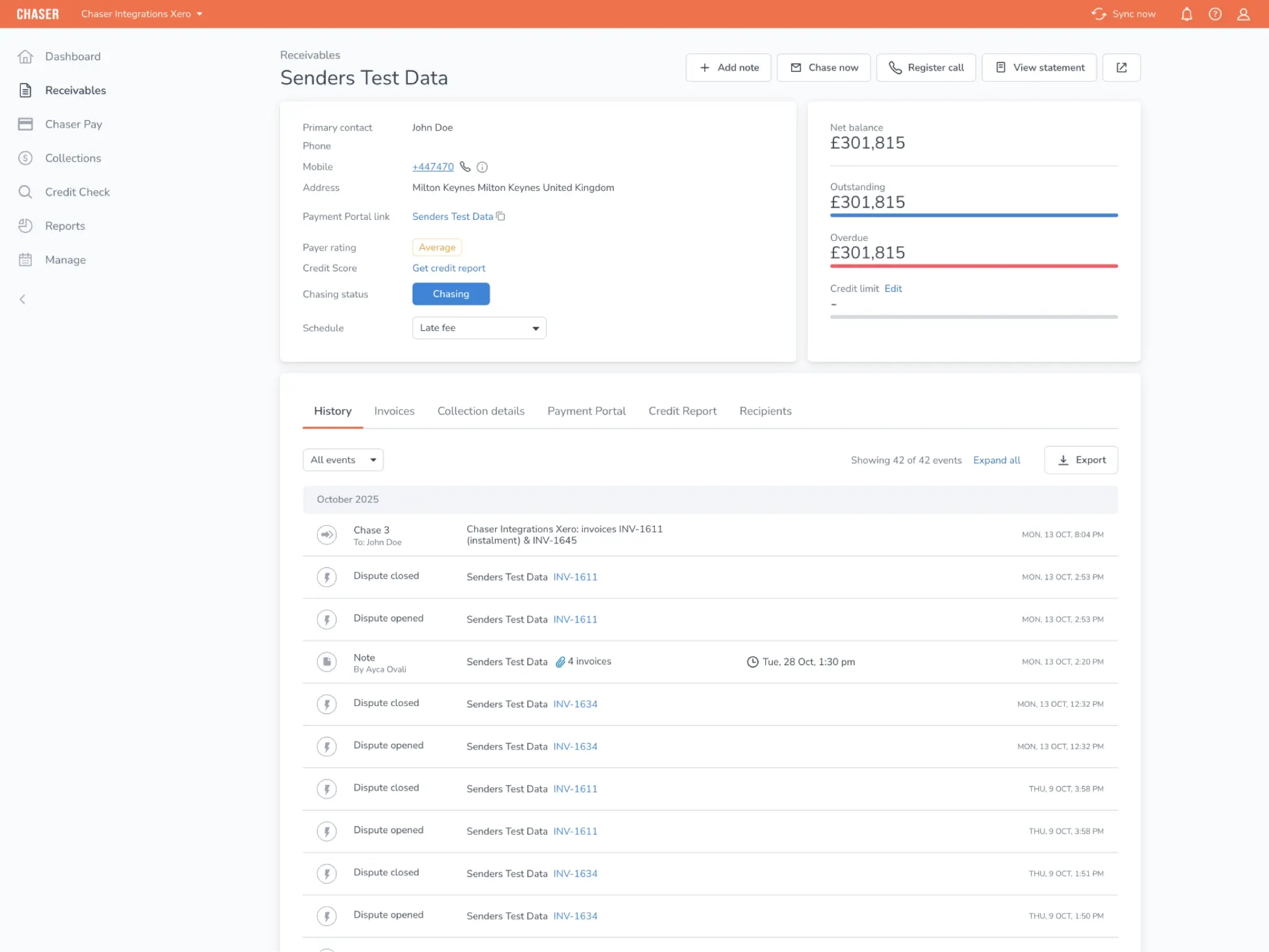The width and height of the screenshot is (1269, 952).
Task: Open INV-1634 in 12:32 PM Dispute opened row
Action: [x=575, y=747]
